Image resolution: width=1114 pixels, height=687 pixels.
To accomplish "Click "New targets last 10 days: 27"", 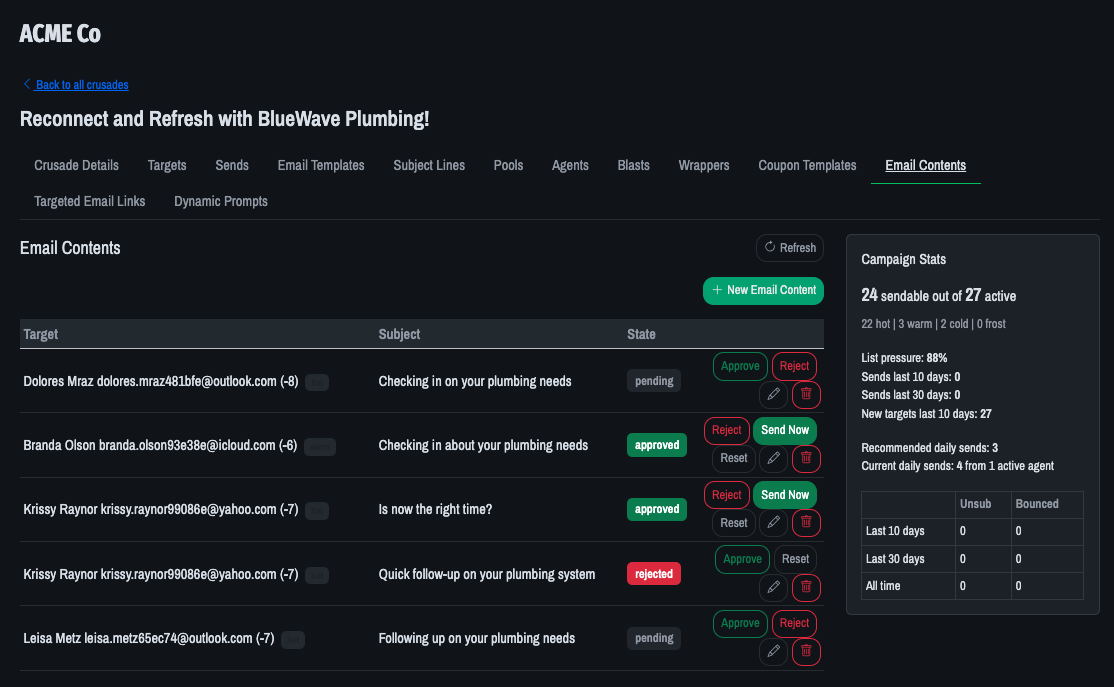I will coord(926,413).
